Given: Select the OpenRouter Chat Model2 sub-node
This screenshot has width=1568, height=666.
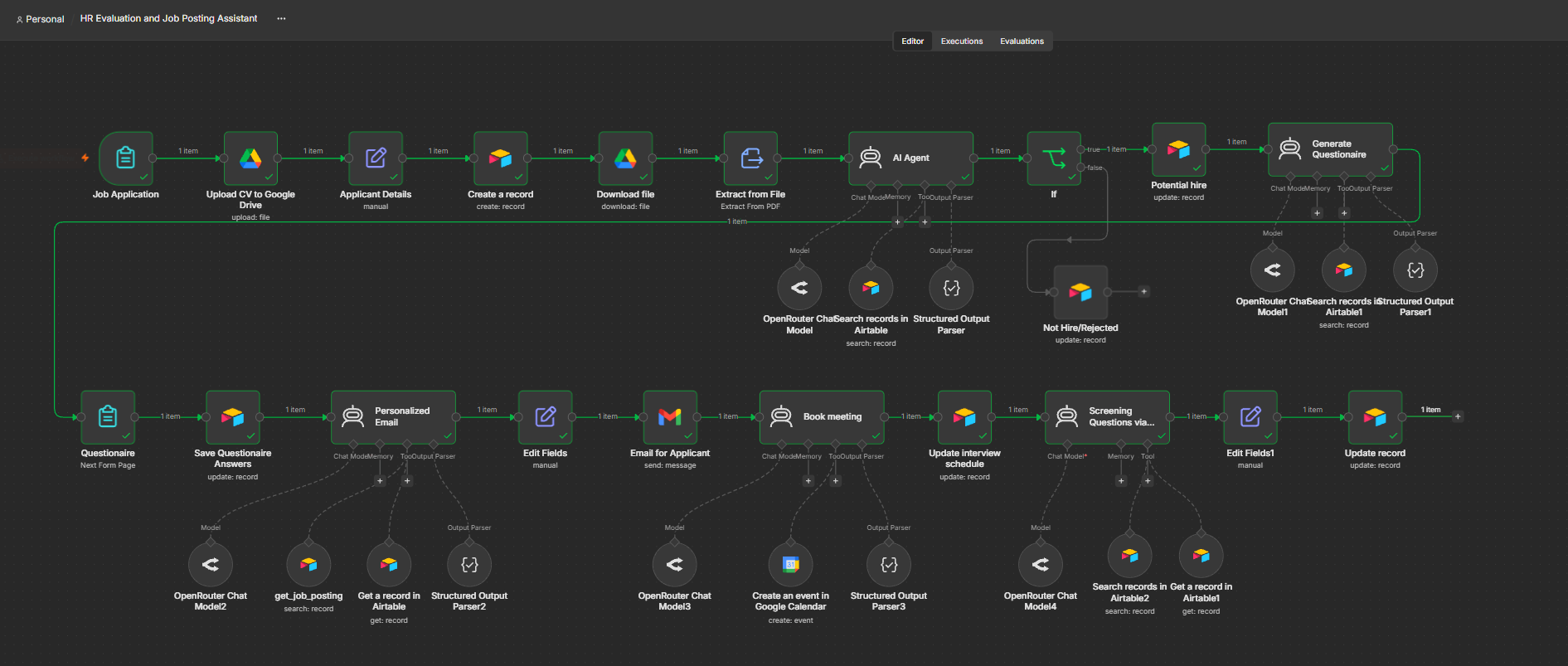Looking at the screenshot, I should click(x=211, y=565).
